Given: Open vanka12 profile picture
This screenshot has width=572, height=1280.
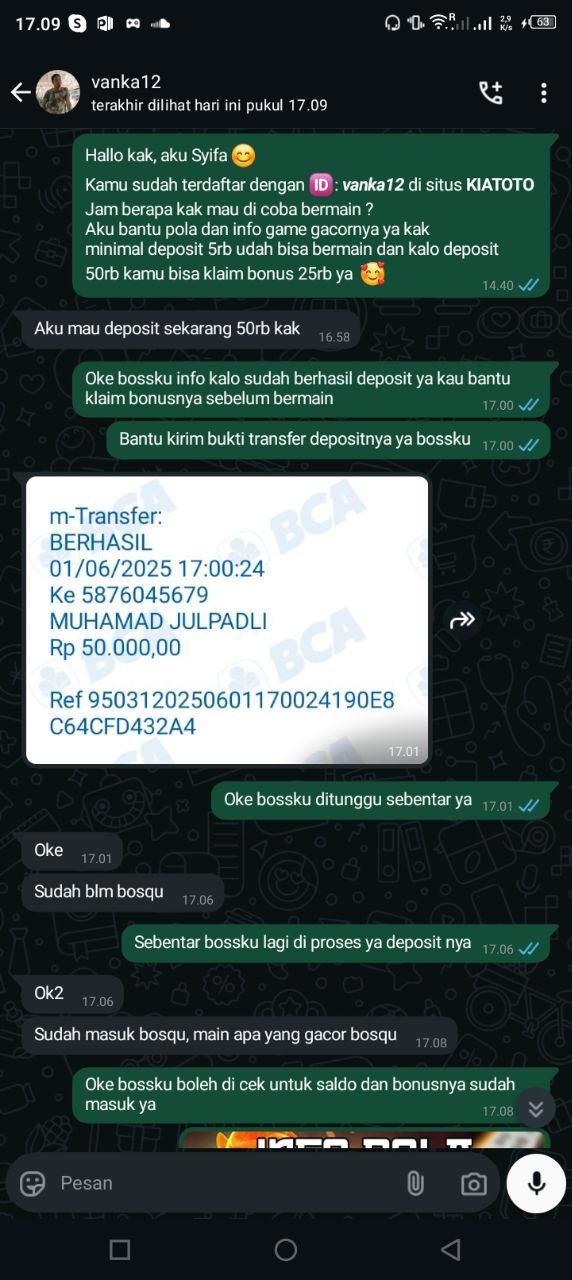Looking at the screenshot, I should (x=58, y=92).
